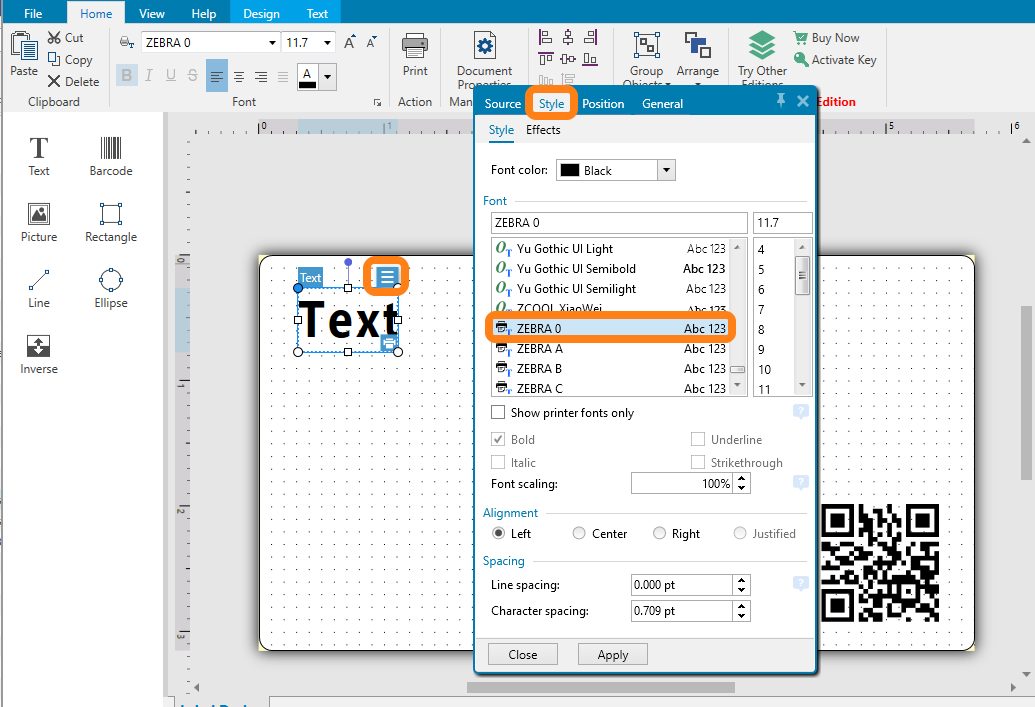Viewport: 1035px width, 707px height.
Task: Select the Barcode tool
Action: pos(110,157)
